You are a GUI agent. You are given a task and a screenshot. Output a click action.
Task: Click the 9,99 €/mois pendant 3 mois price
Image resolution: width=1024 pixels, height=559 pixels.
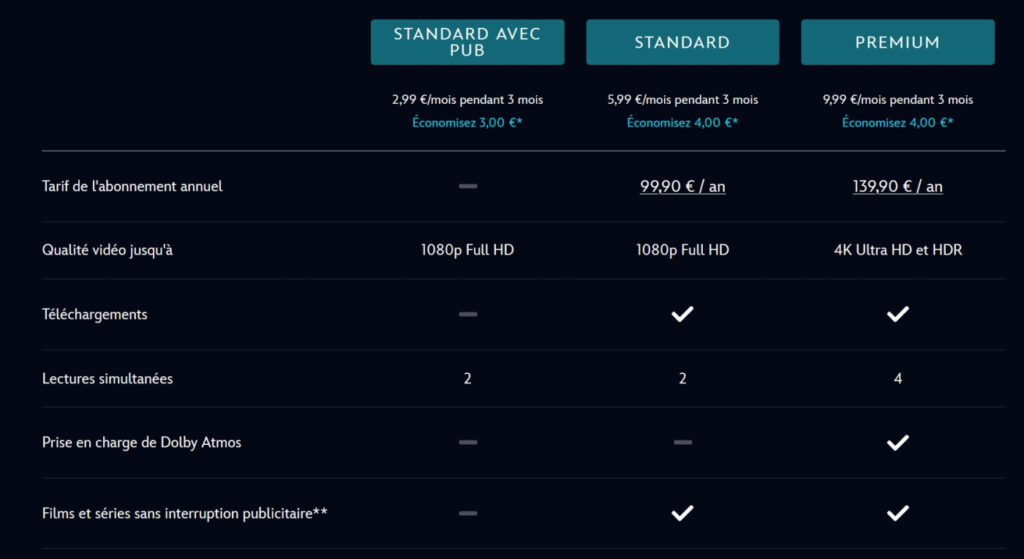897,100
